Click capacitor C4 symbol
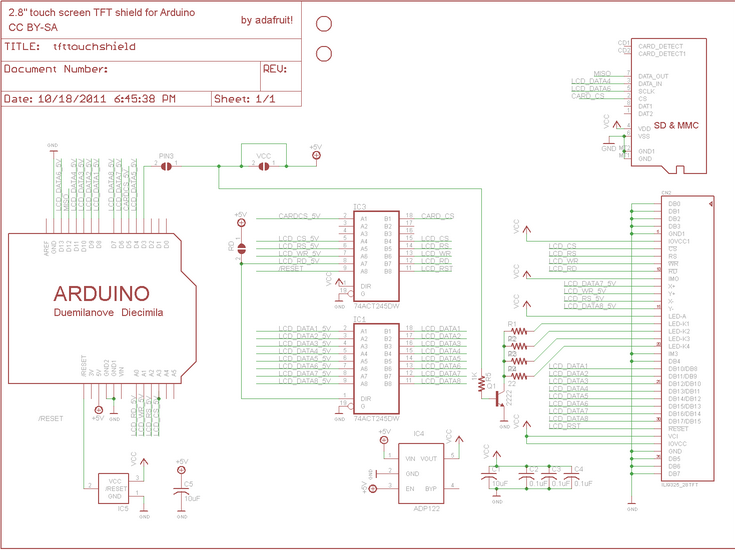Image resolution: width=735 pixels, height=550 pixels. [x=571, y=477]
